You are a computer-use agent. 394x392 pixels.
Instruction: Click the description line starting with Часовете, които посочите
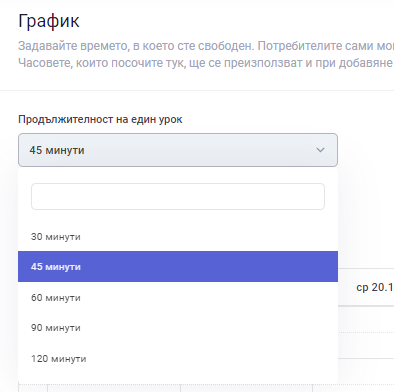pyautogui.click(x=206, y=63)
